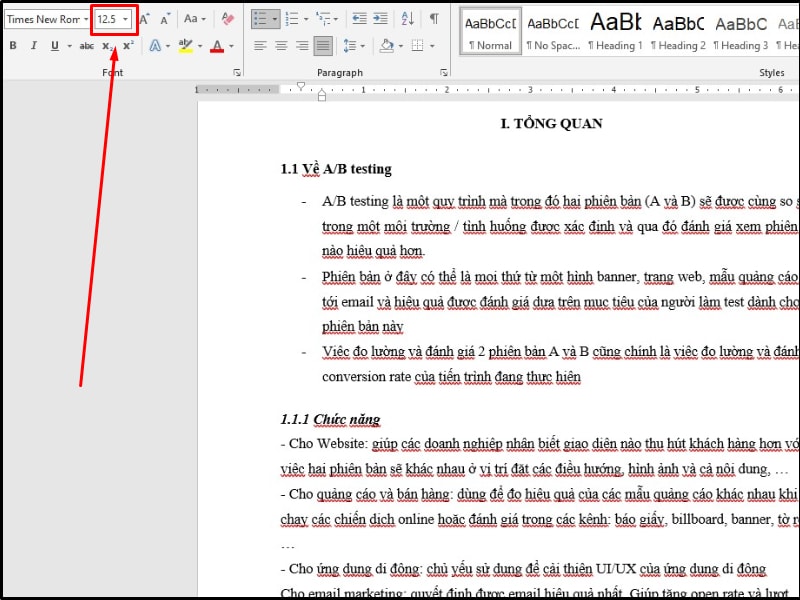Open Shading color dropdown arrow
Image resolution: width=800 pixels, height=600 pixels.
401,46
